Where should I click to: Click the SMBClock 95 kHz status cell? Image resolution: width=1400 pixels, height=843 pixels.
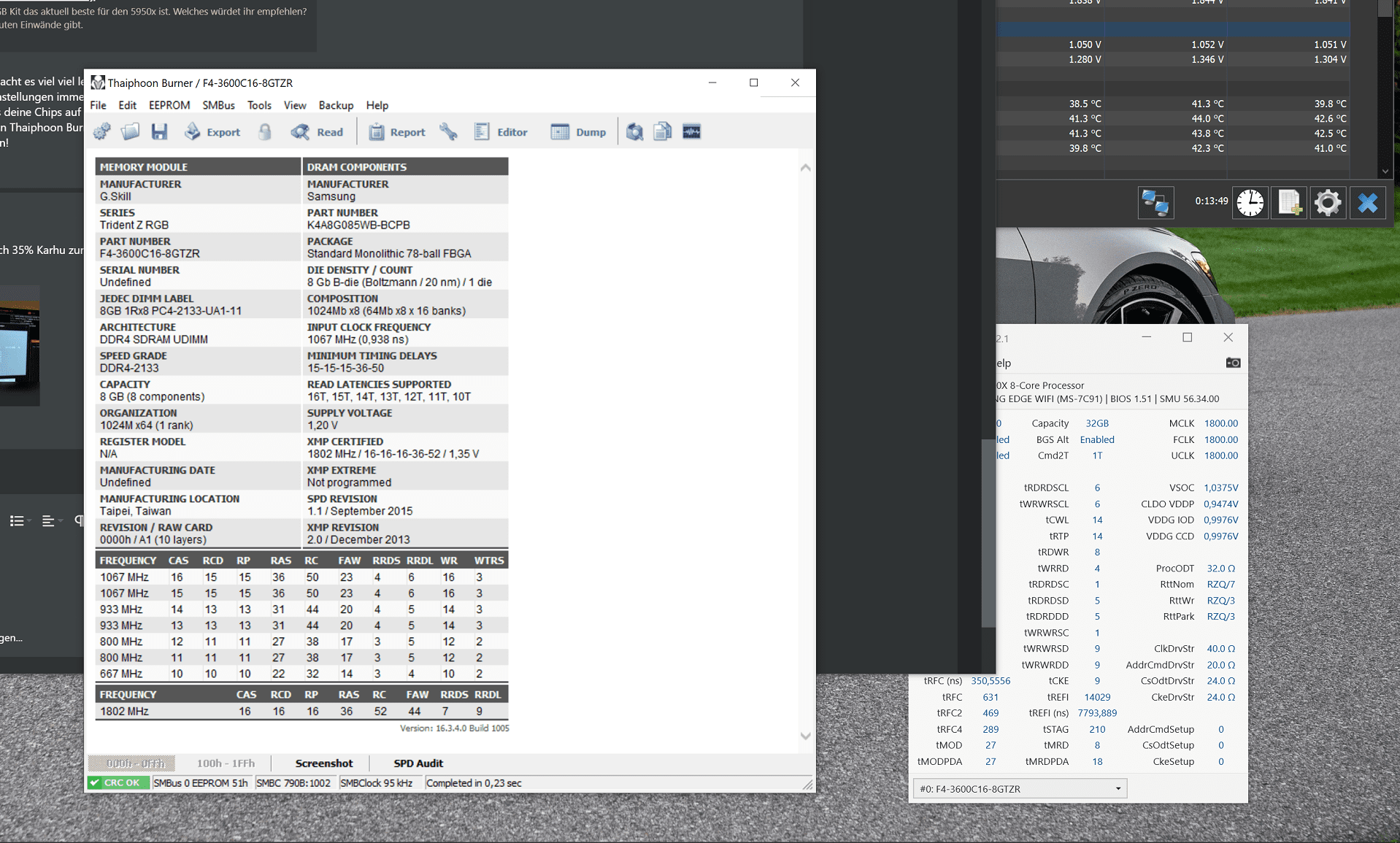point(376,782)
